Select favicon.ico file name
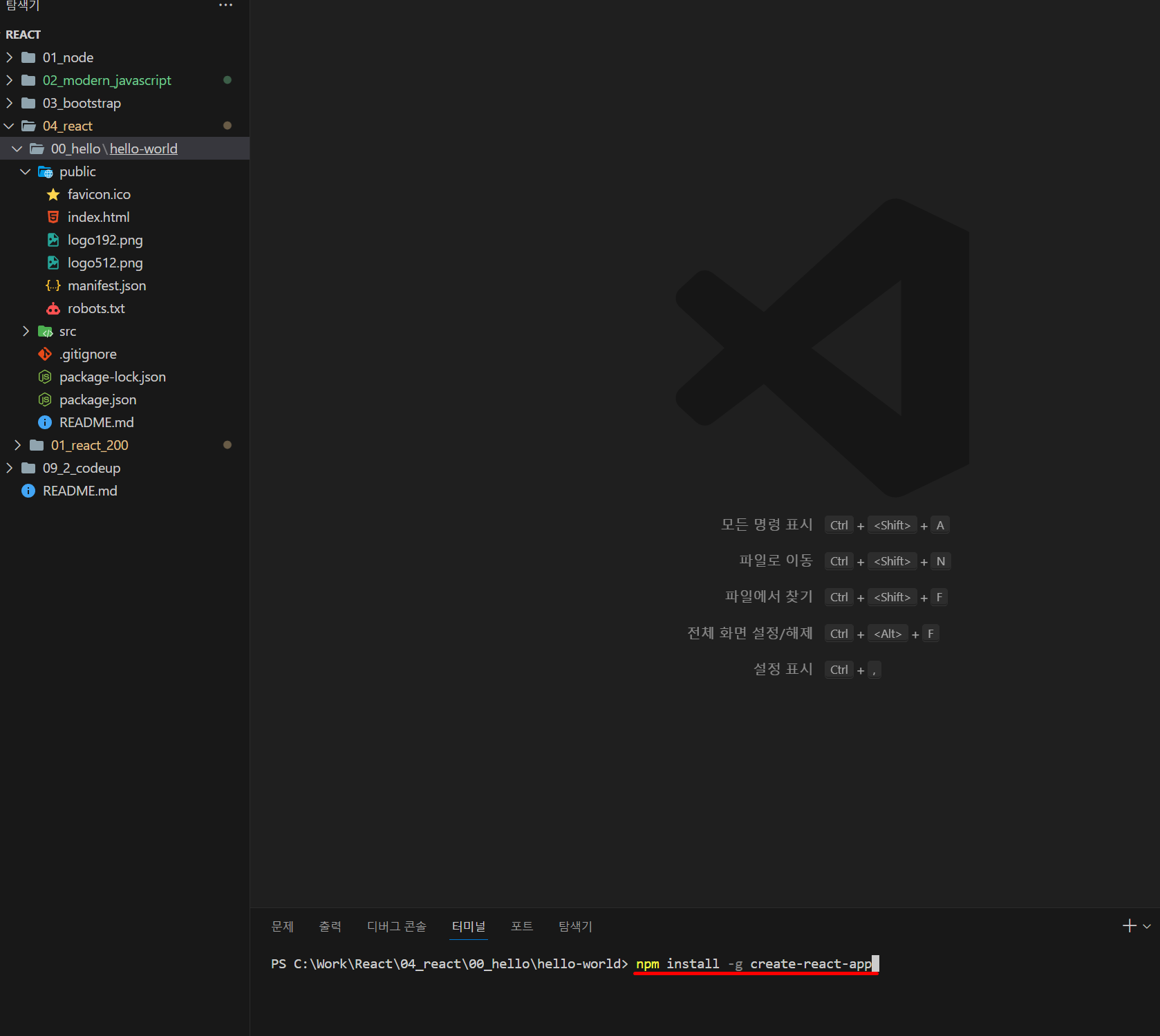 pyautogui.click(x=99, y=194)
